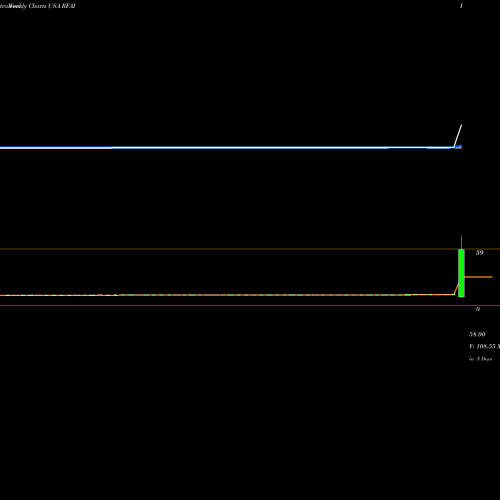500x500 pixels.
Task: Click the upper wick of the green candle
Action: coord(461,242)
